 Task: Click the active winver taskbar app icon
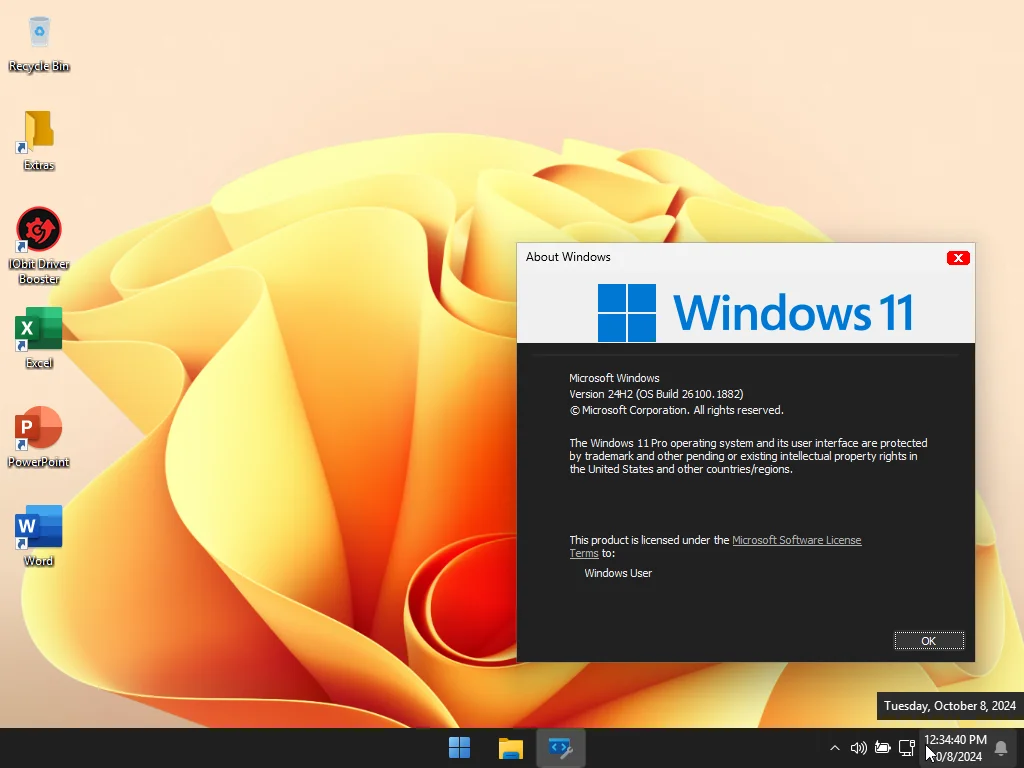click(x=560, y=748)
